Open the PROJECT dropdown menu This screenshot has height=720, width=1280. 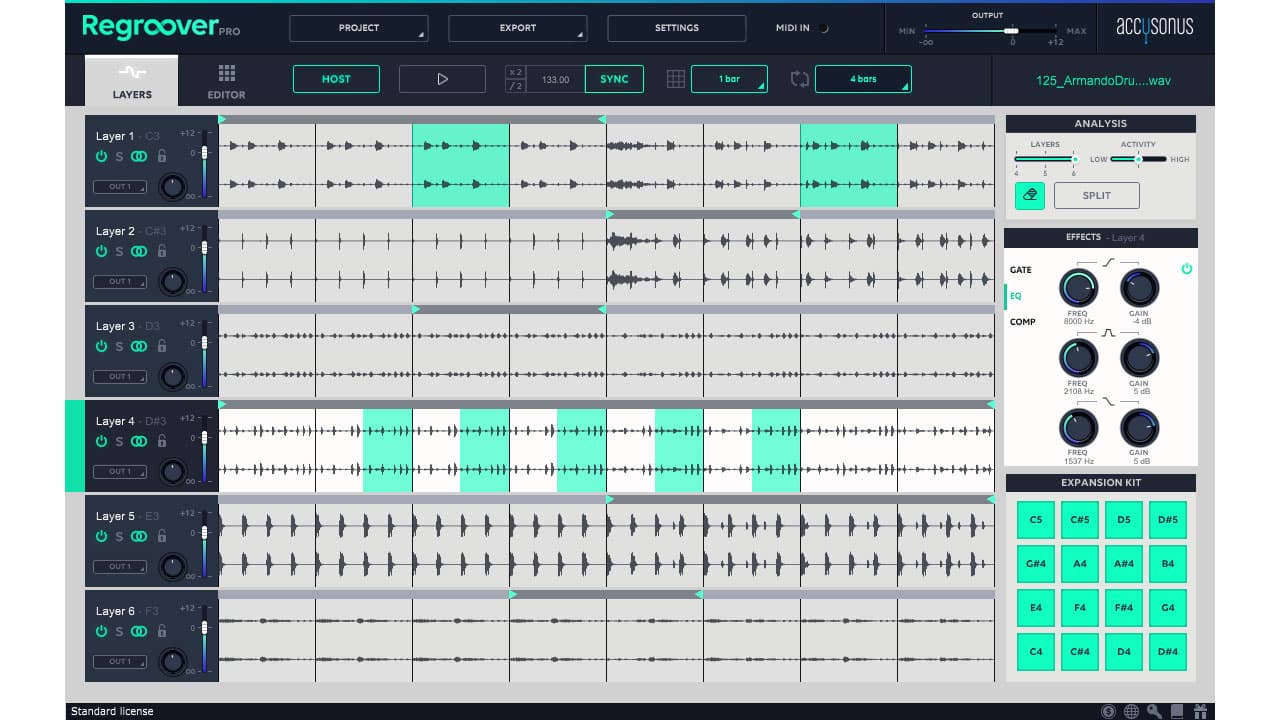coord(358,28)
